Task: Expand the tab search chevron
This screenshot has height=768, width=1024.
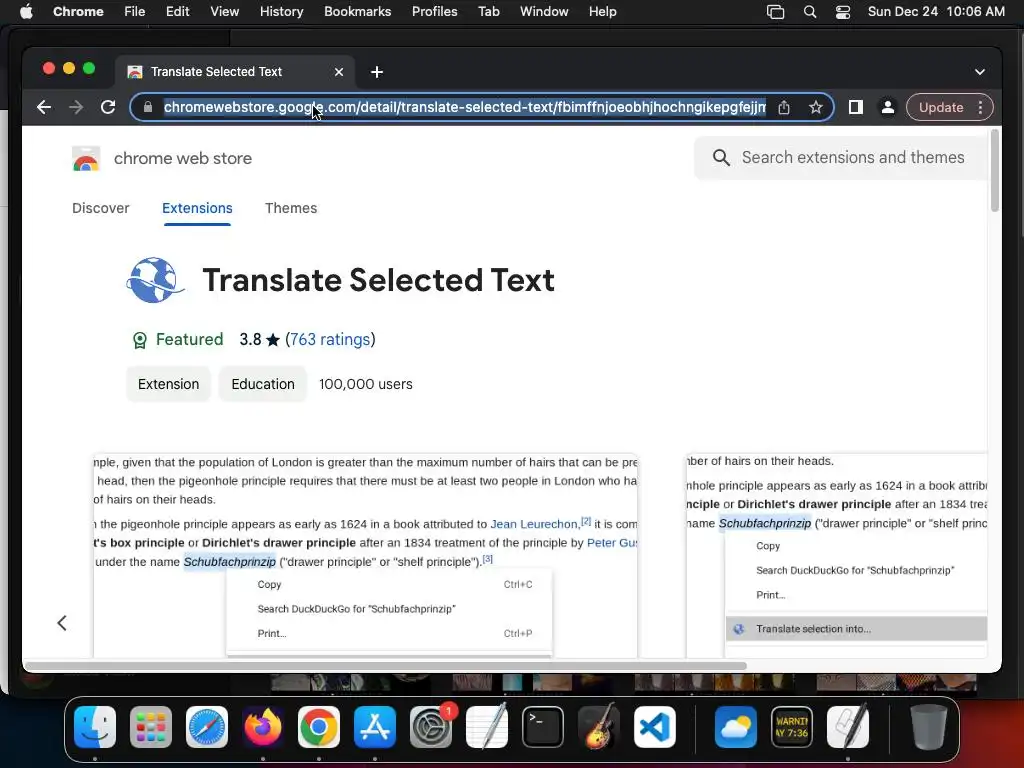Action: pos(980,72)
